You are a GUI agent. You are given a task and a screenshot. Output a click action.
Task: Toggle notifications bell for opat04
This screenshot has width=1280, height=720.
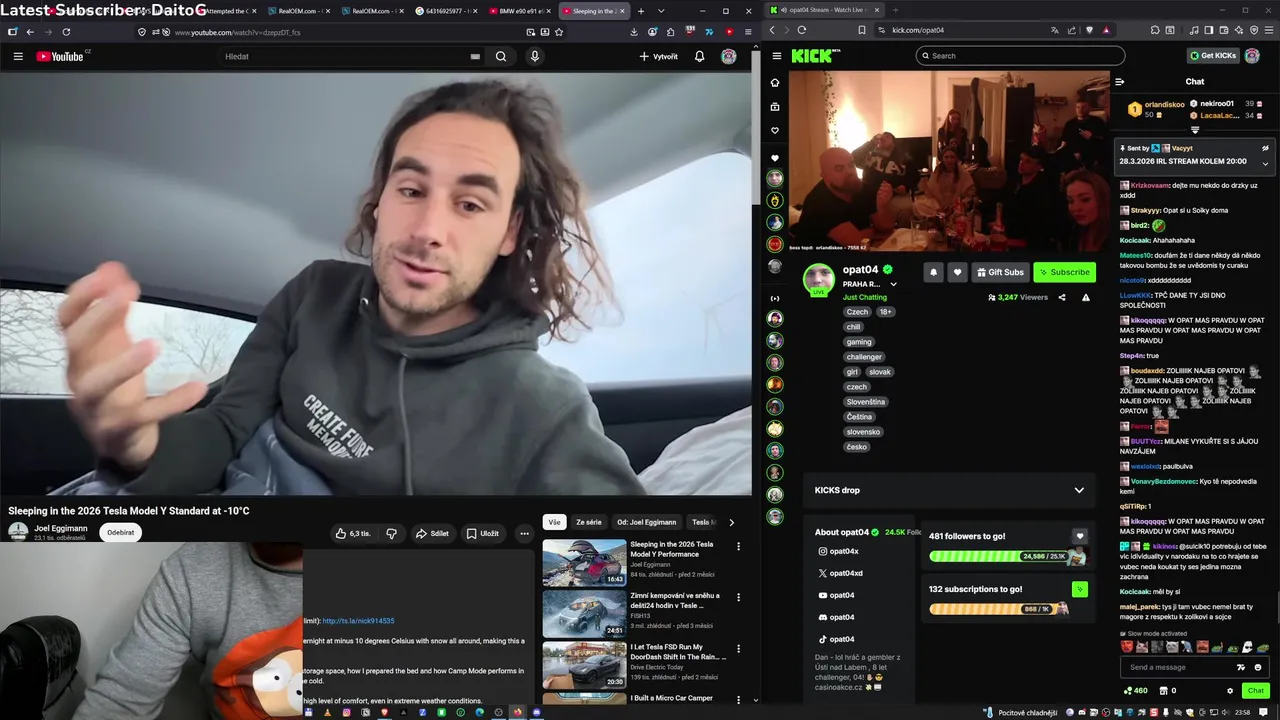pyautogui.click(x=933, y=272)
